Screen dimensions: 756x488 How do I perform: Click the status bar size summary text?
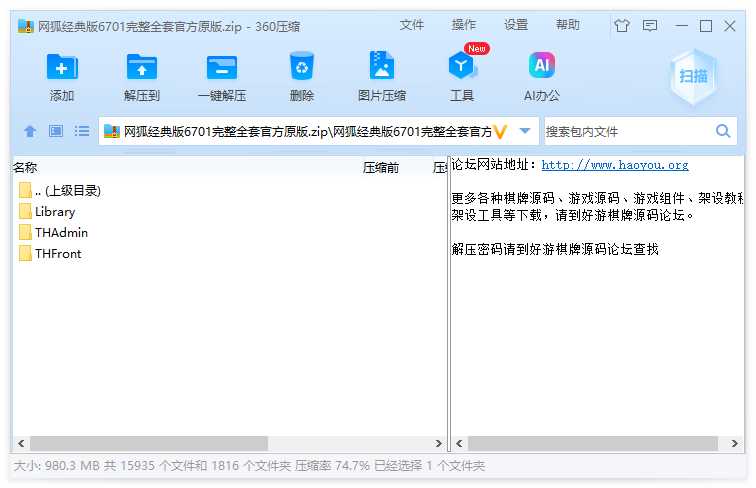[249, 465]
